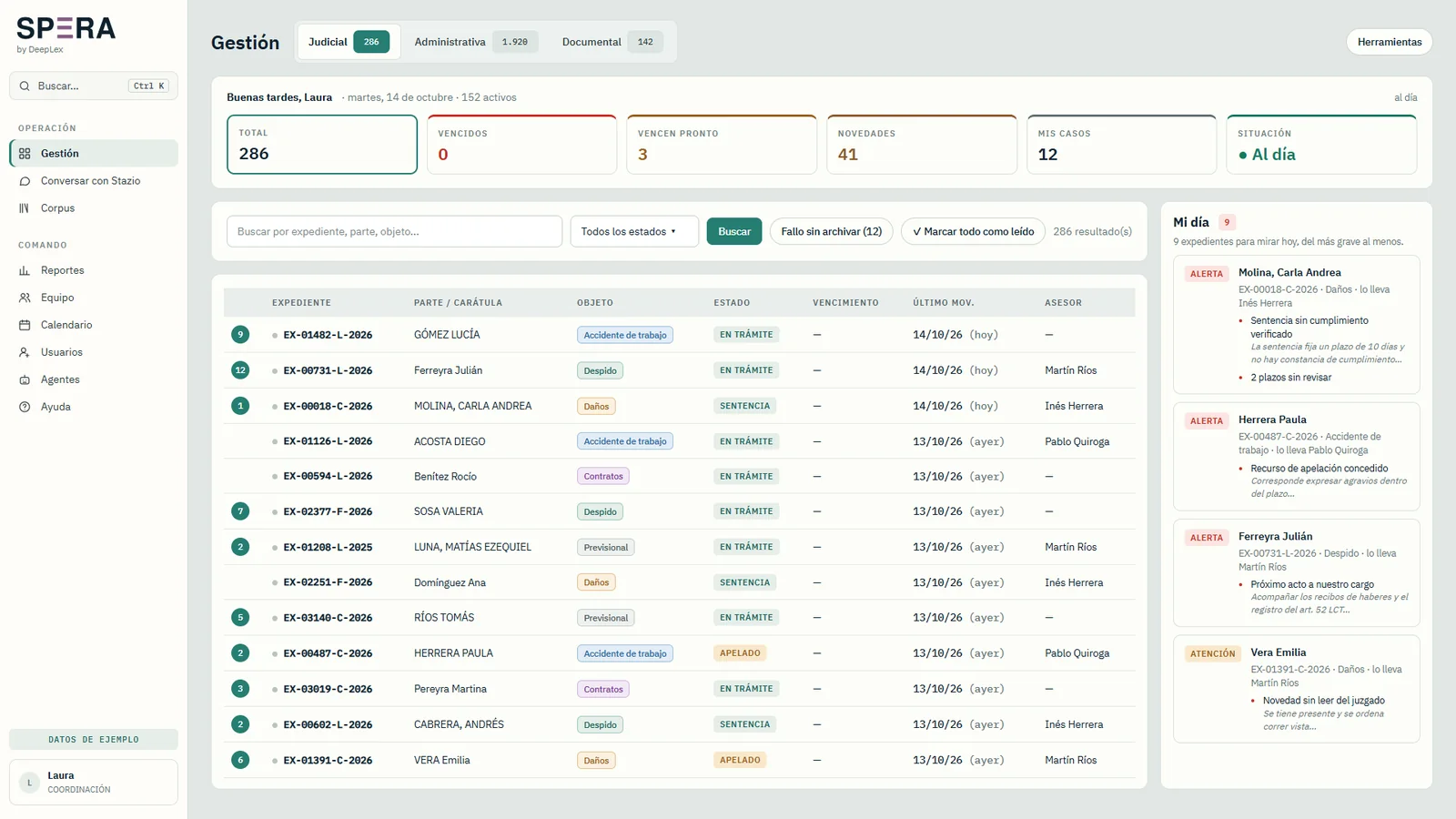
Task: Click the badge 7 on the SOSA VALERIA row
Action: tap(240, 511)
